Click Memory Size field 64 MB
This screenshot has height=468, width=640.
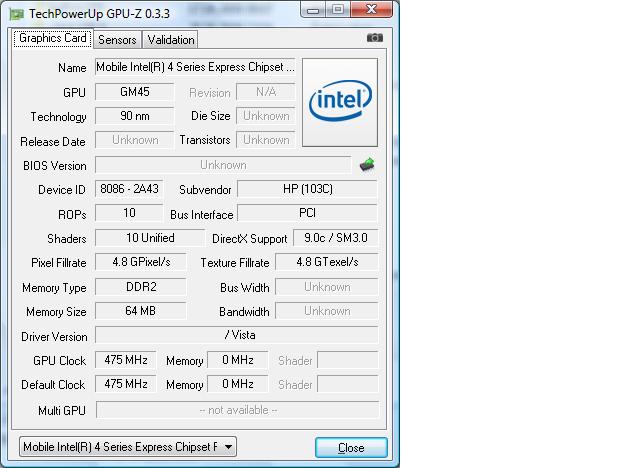tap(141, 311)
